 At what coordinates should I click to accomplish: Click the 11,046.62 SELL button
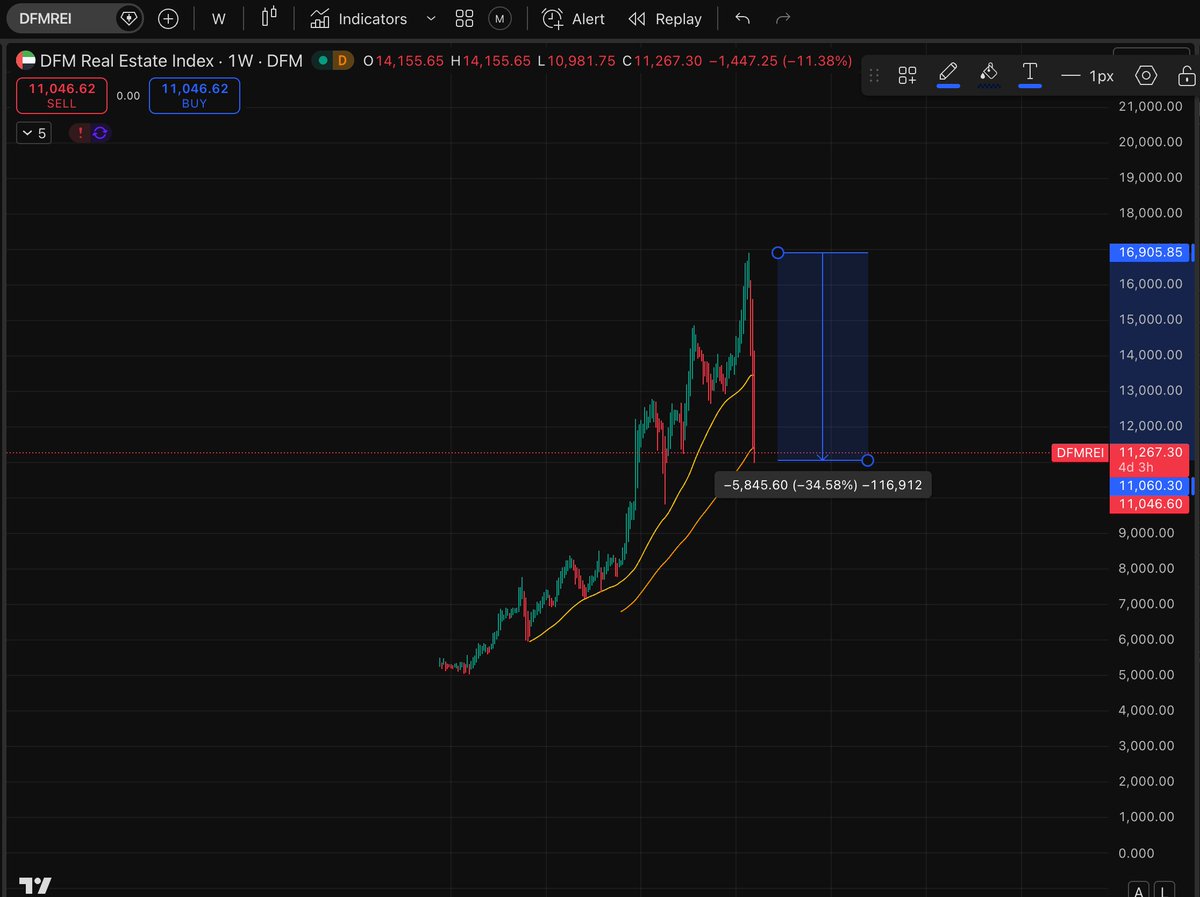pyautogui.click(x=62, y=96)
